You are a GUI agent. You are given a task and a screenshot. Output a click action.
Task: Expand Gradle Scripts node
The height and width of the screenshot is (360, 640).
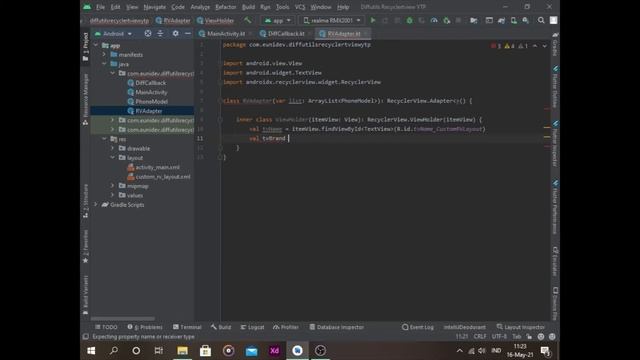96,204
